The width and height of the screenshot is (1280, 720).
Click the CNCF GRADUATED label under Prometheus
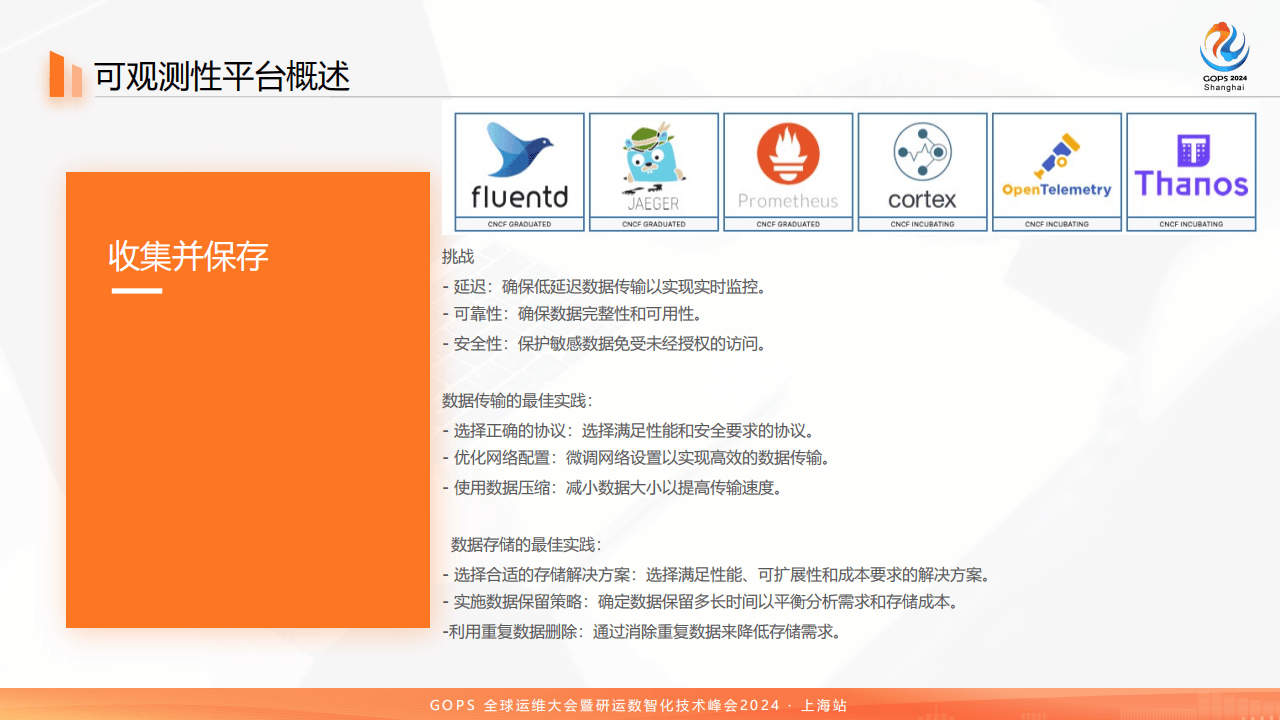pos(788,224)
